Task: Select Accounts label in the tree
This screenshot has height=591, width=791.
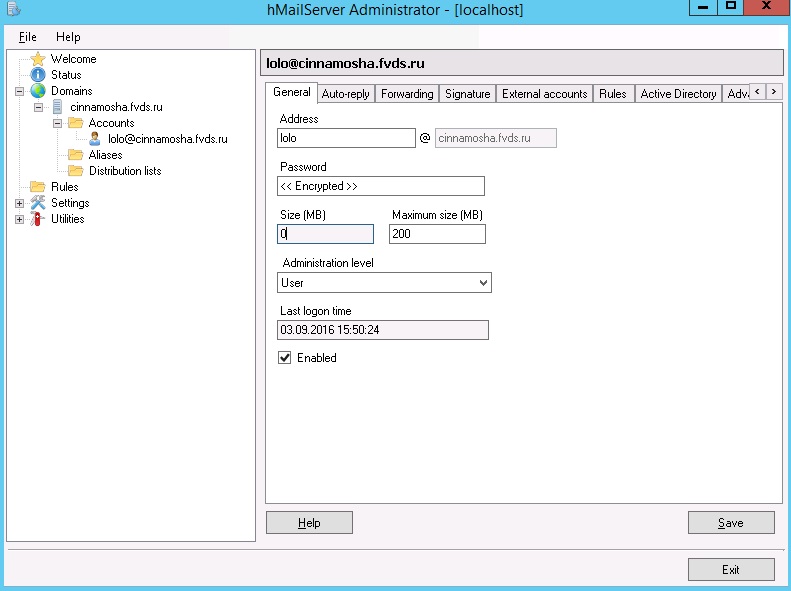Action: click(111, 123)
